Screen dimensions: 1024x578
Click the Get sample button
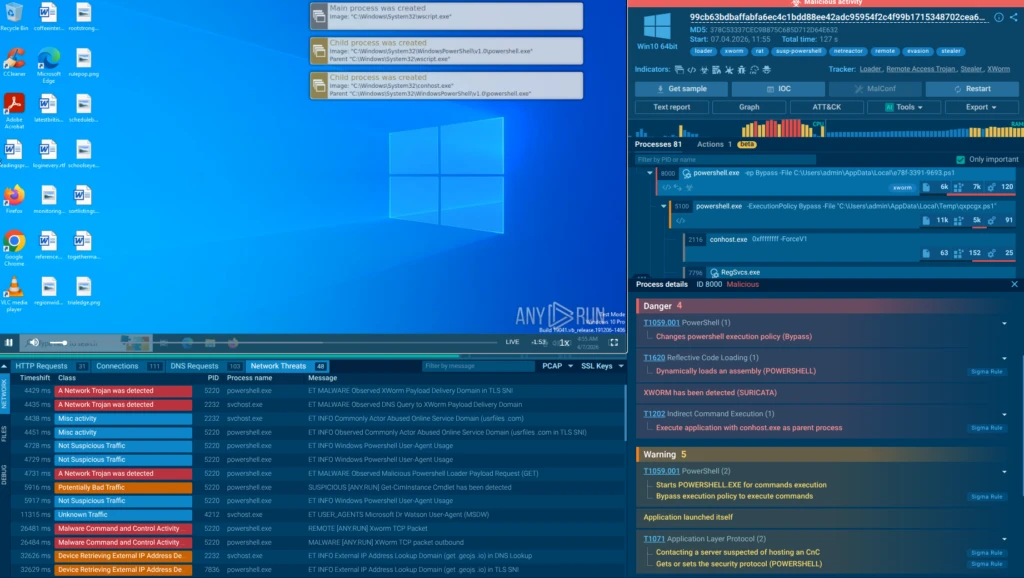tap(680, 89)
